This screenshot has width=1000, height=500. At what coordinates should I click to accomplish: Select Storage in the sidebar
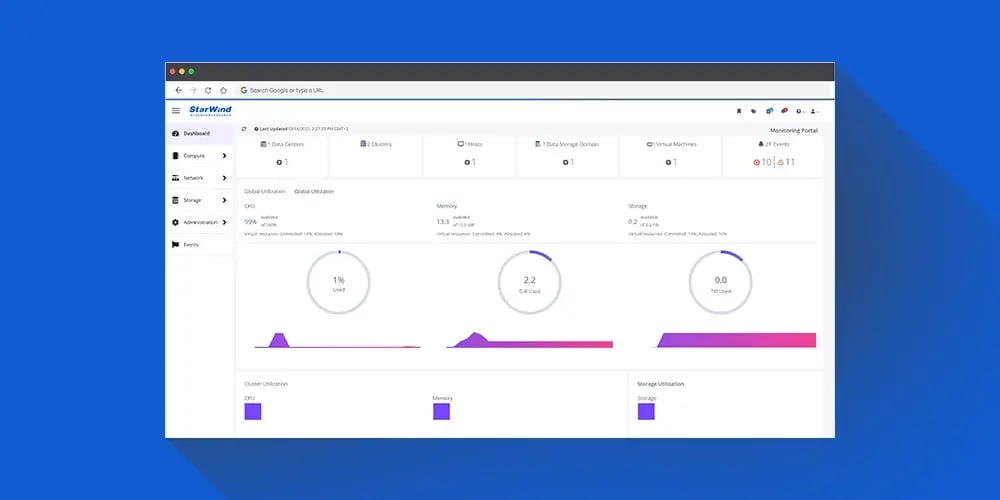point(199,200)
